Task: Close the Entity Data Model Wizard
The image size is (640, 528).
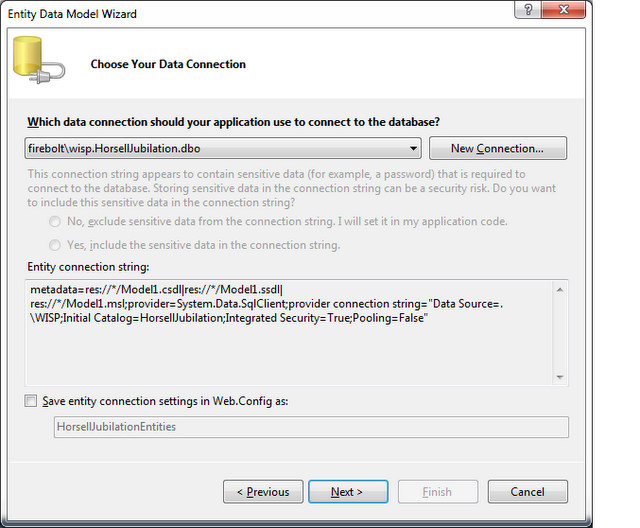Action: (x=564, y=9)
